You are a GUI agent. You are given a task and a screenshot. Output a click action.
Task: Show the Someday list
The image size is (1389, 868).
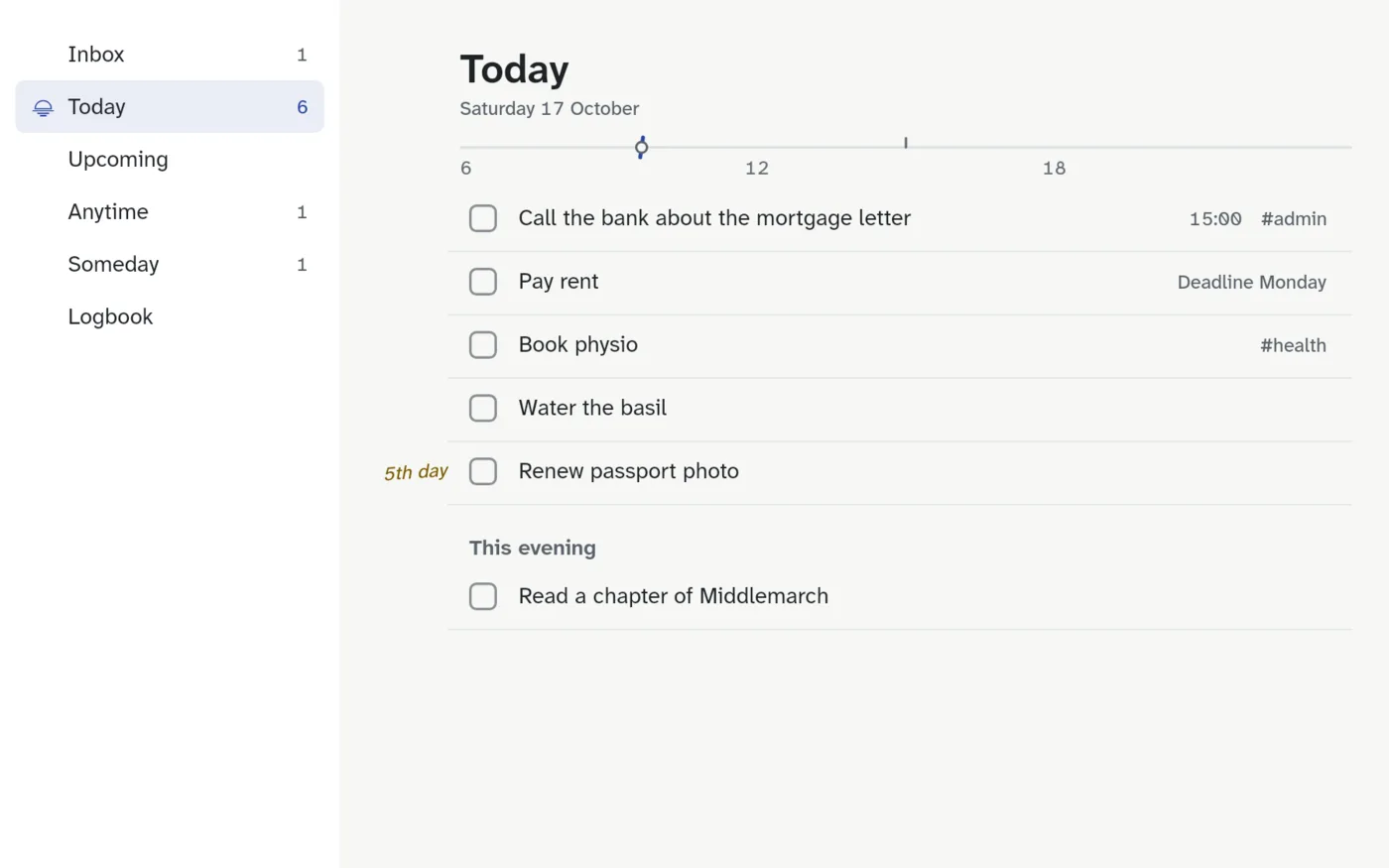(170, 265)
